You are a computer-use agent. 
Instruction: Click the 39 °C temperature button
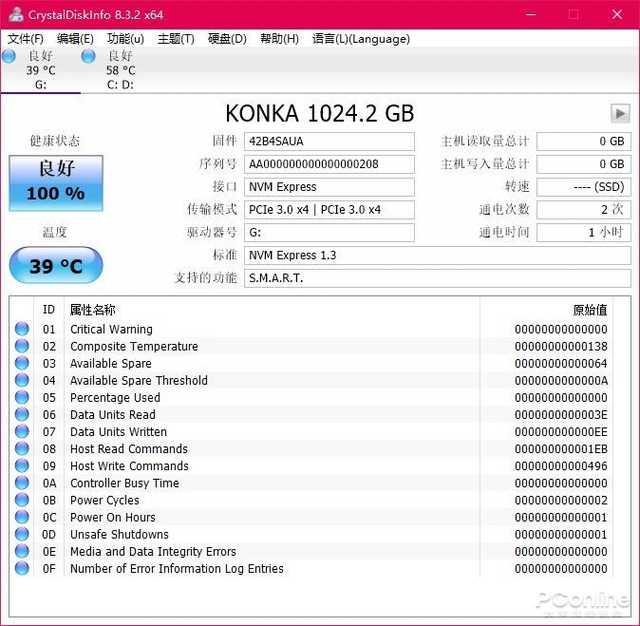56,266
